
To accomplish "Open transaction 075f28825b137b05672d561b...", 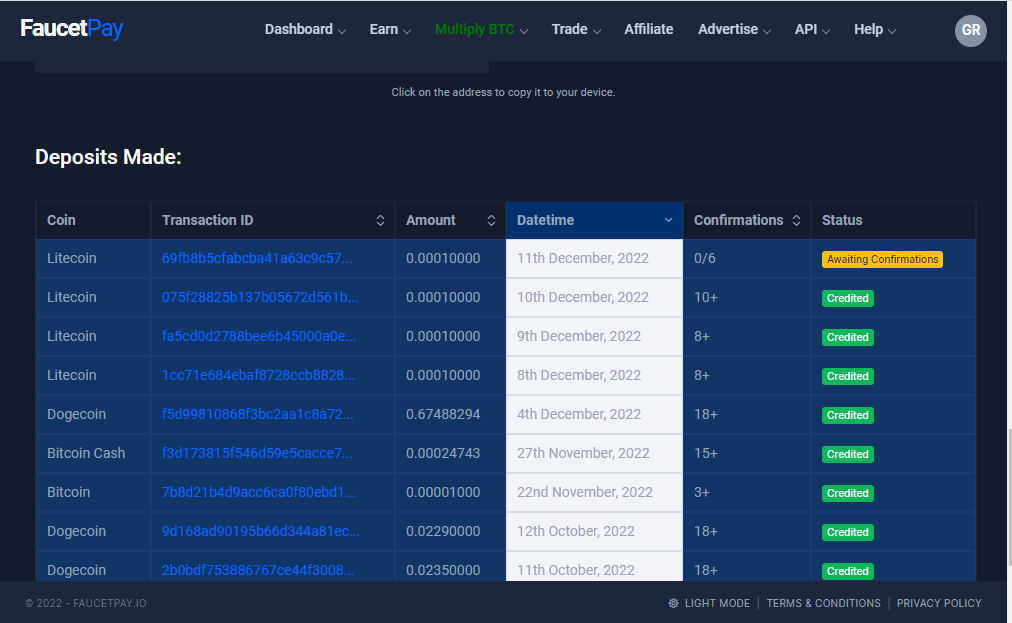I will (259, 297).
